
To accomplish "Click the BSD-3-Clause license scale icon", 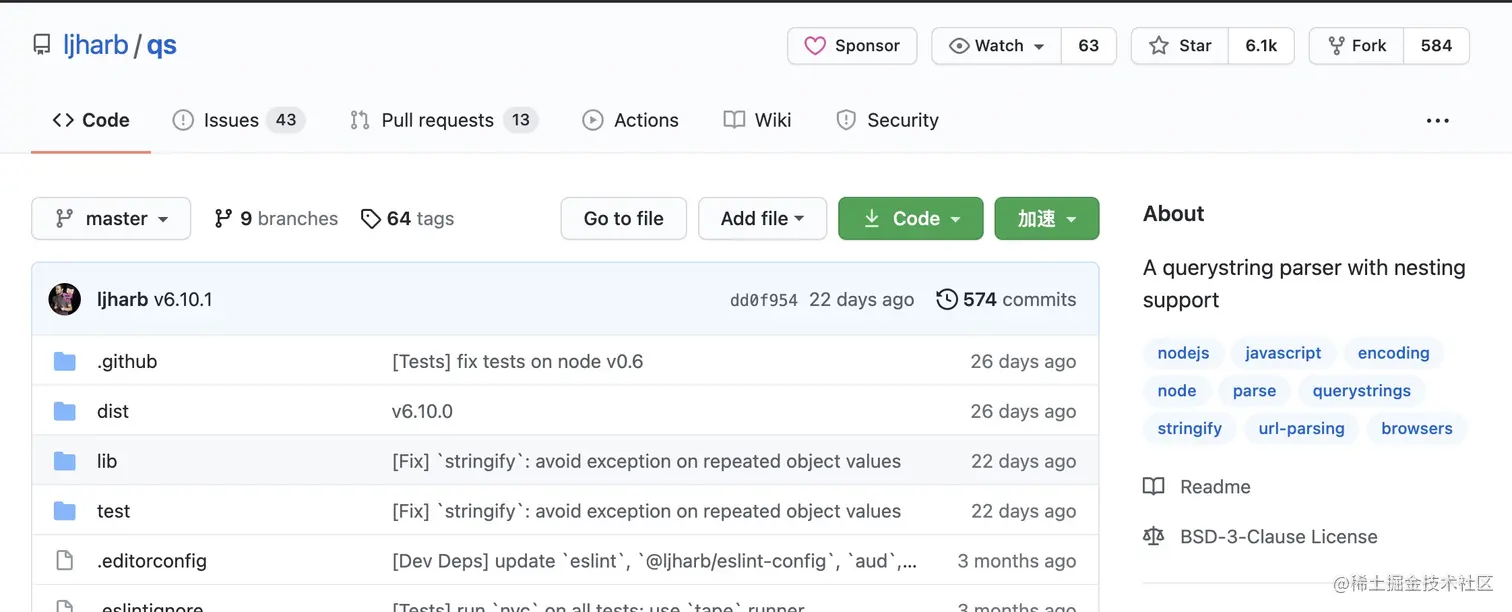I will click(1154, 536).
